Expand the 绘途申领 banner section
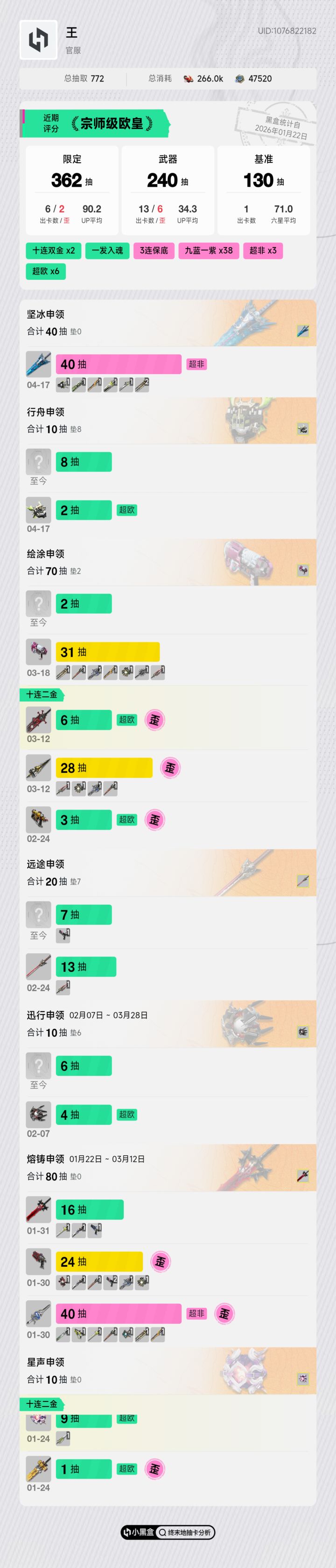 point(168,562)
